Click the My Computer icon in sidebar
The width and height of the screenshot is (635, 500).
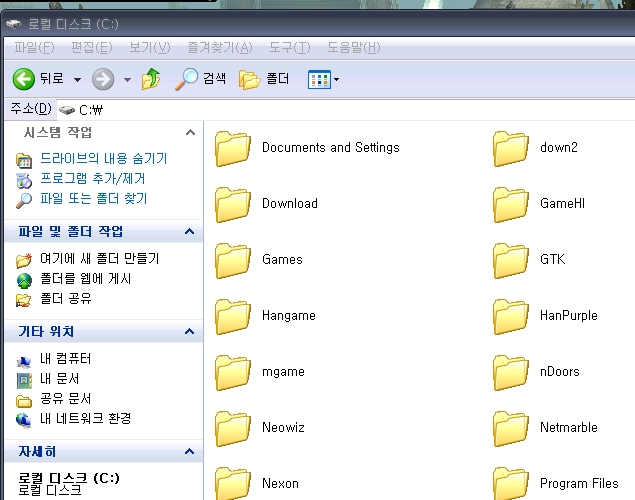pos(24,361)
